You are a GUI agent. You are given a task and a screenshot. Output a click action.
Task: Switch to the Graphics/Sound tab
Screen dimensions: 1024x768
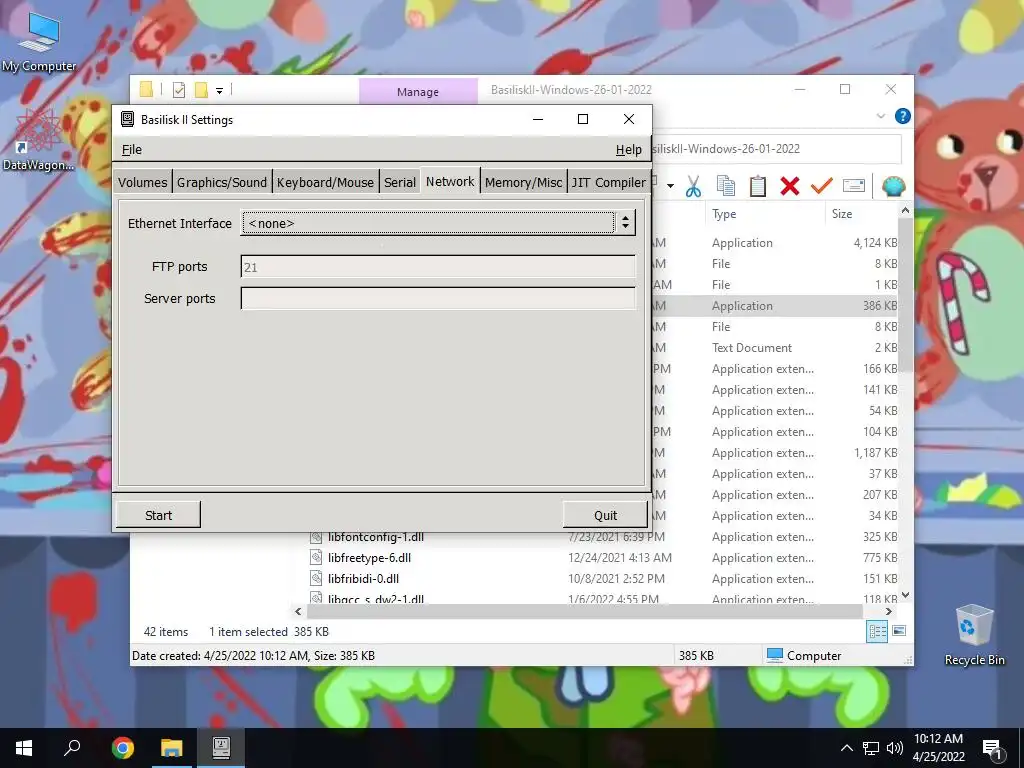point(221,182)
